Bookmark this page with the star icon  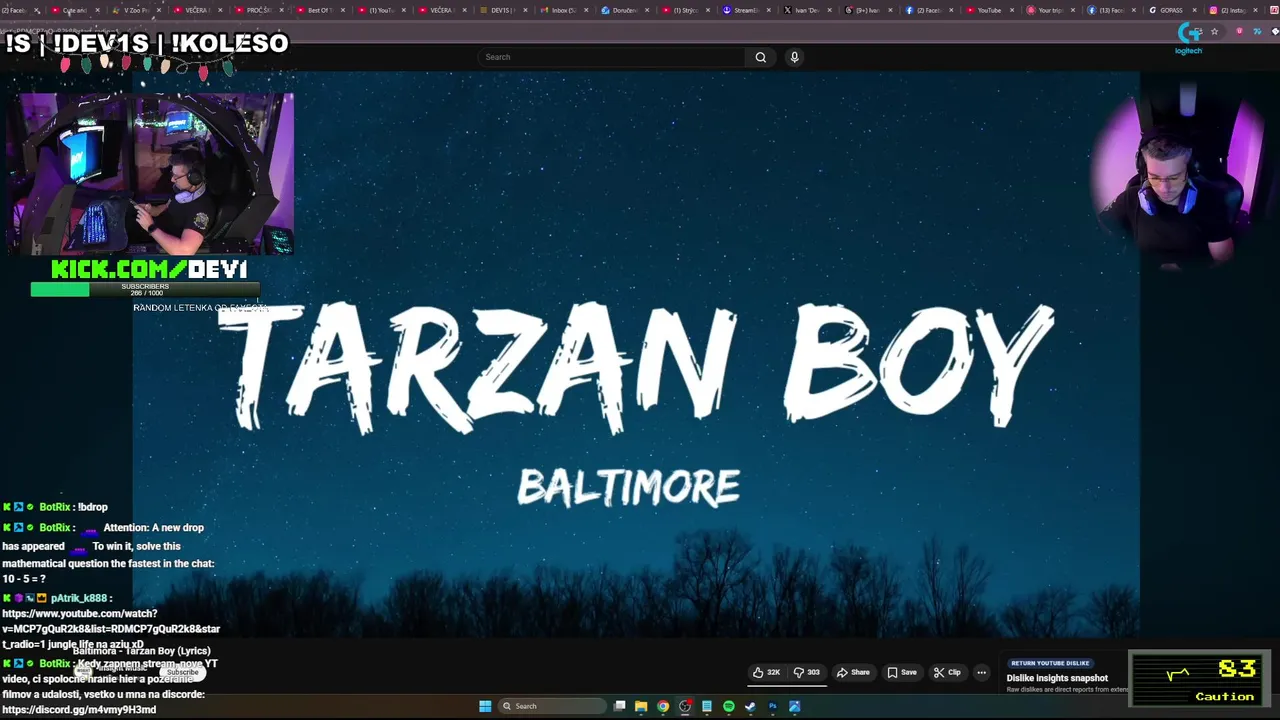coord(1214,32)
